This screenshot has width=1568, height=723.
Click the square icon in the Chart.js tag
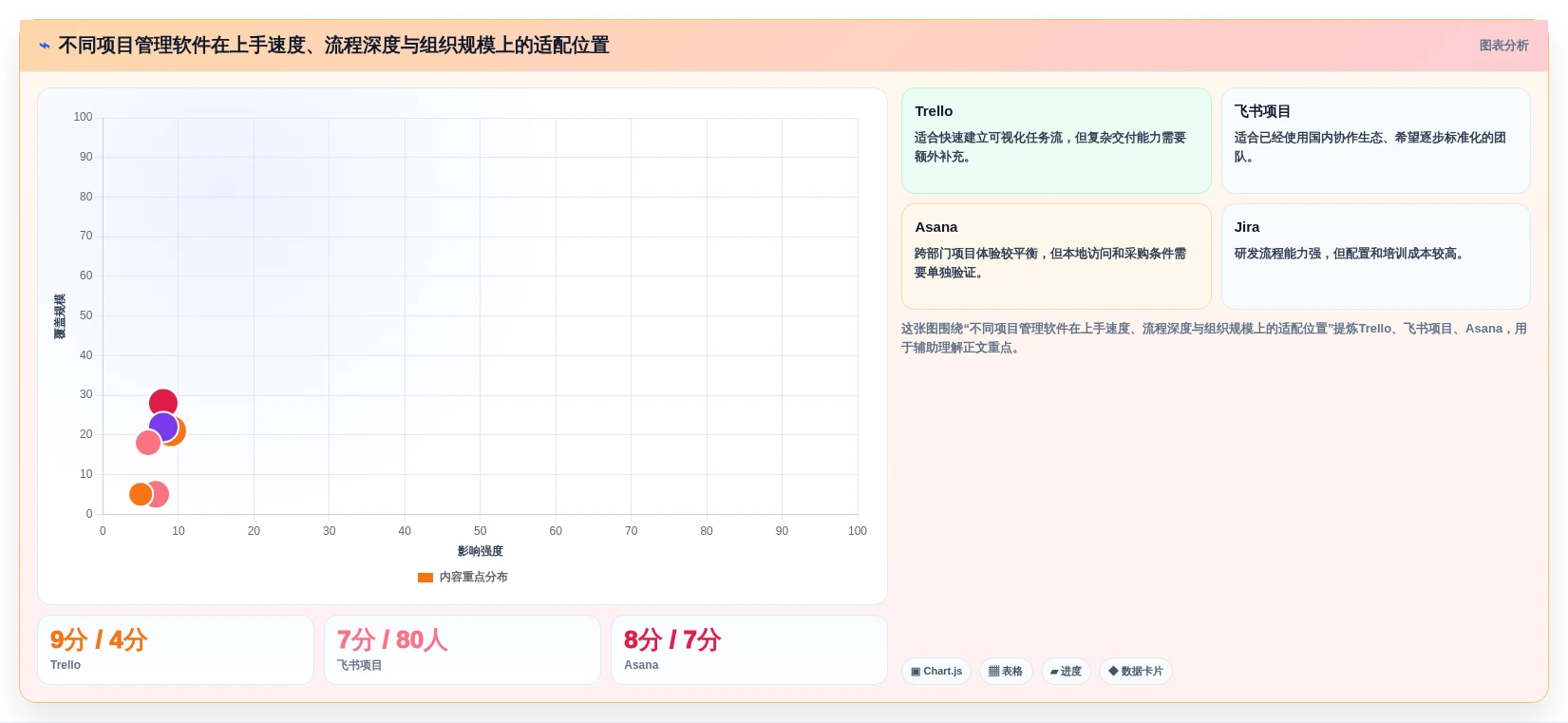pos(916,672)
